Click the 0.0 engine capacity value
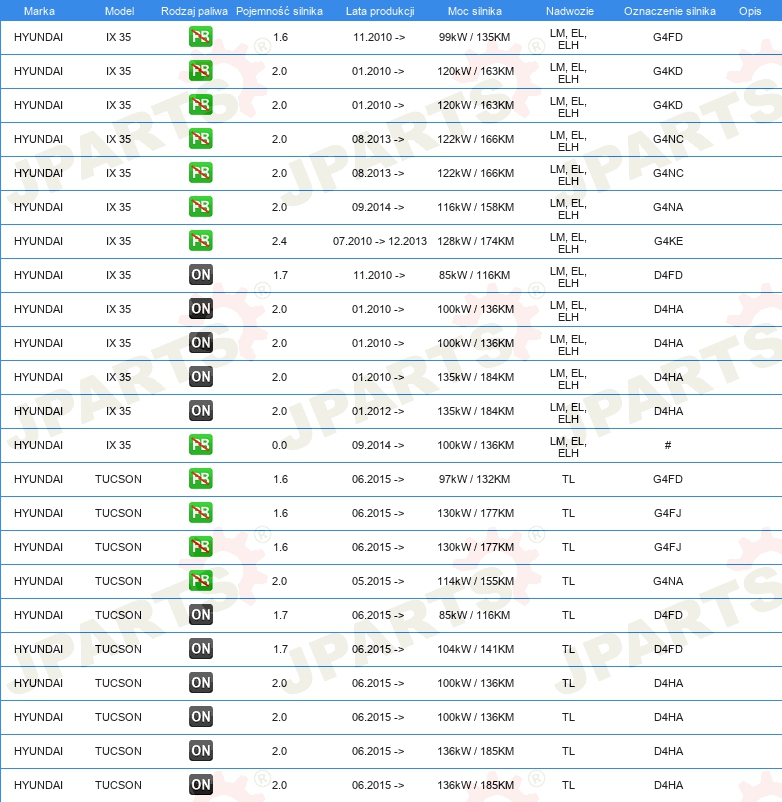Viewport: 782px width, 802px height. tap(279, 445)
